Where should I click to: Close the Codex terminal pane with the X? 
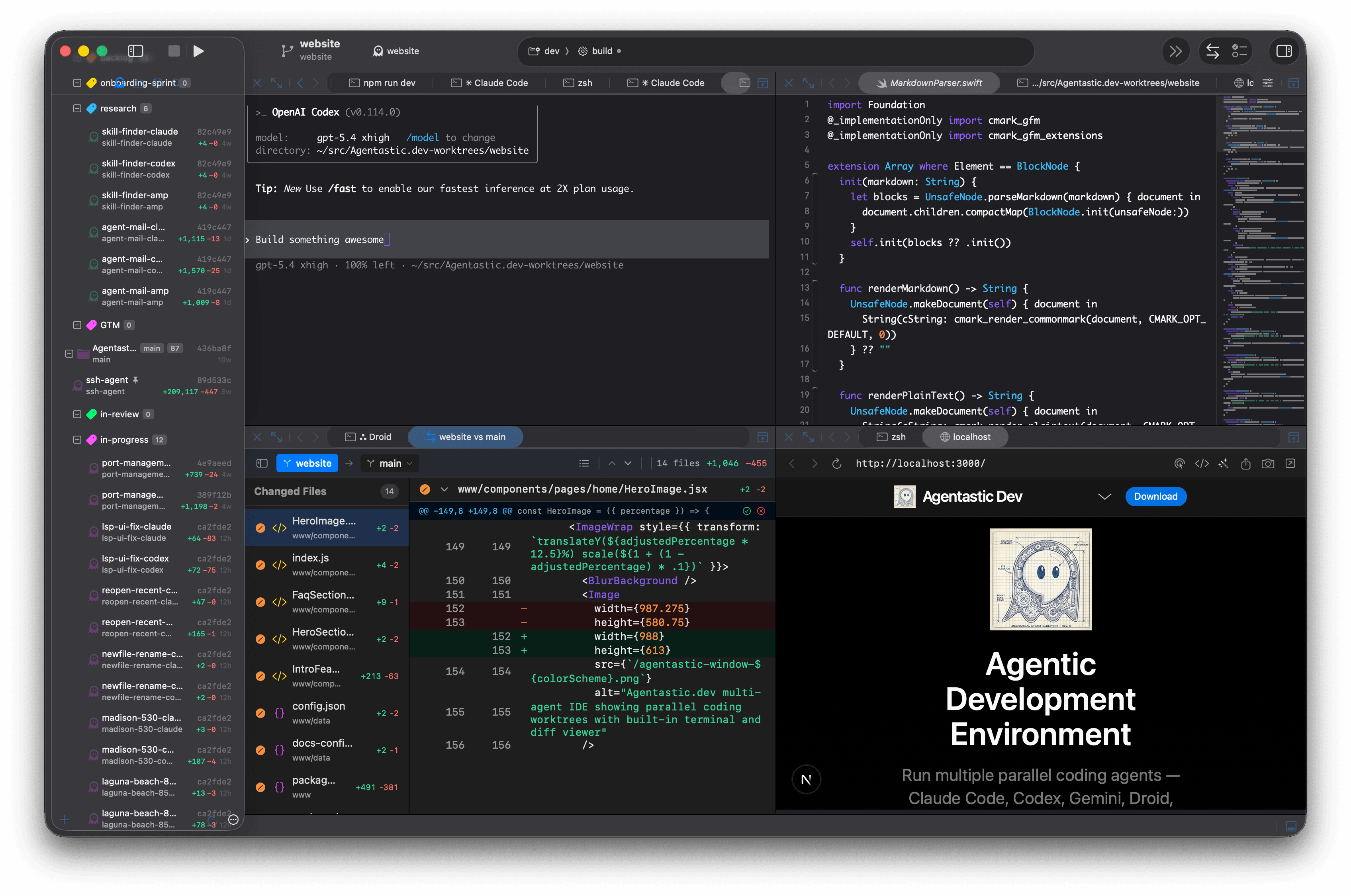(256, 83)
